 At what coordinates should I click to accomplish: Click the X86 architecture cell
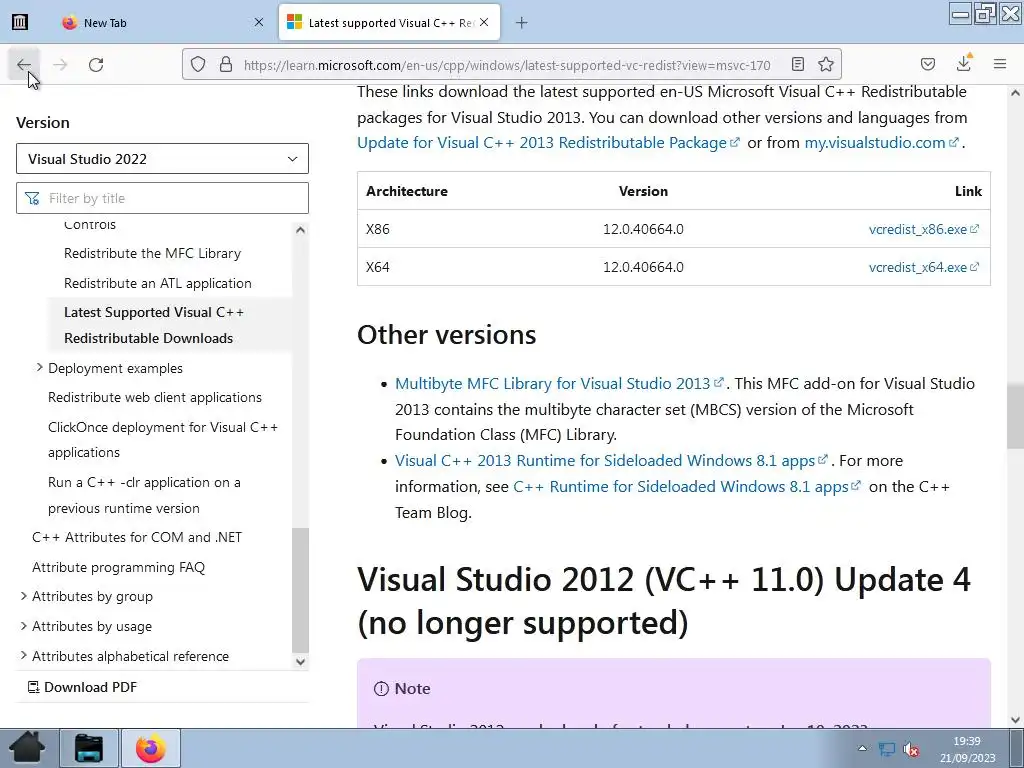377,229
